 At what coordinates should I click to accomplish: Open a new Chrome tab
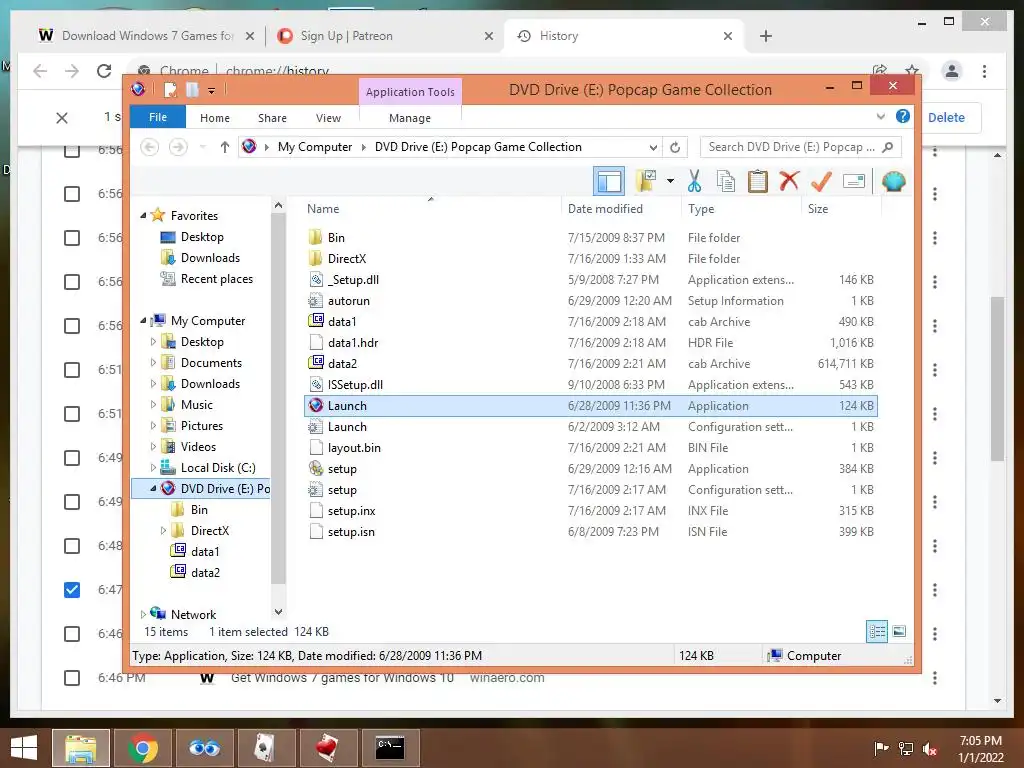[x=766, y=36]
